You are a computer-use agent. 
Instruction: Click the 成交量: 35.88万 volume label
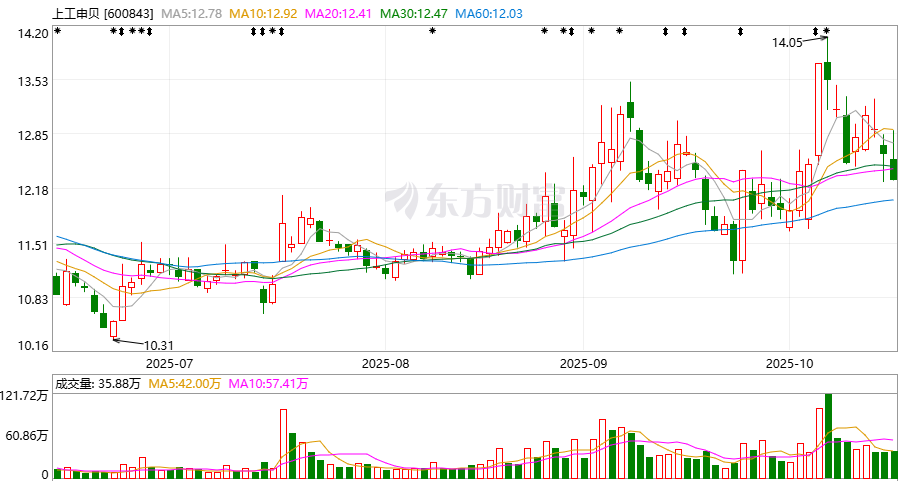97,383
